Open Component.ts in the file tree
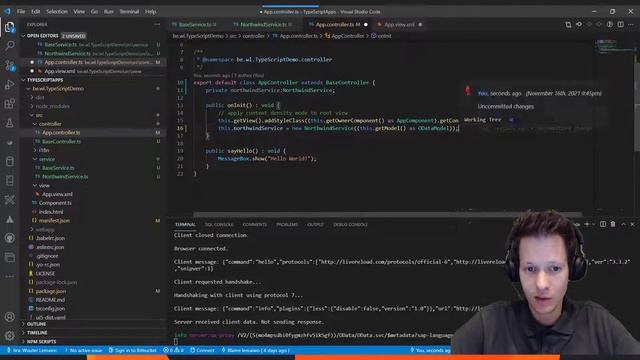 coord(55,203)
